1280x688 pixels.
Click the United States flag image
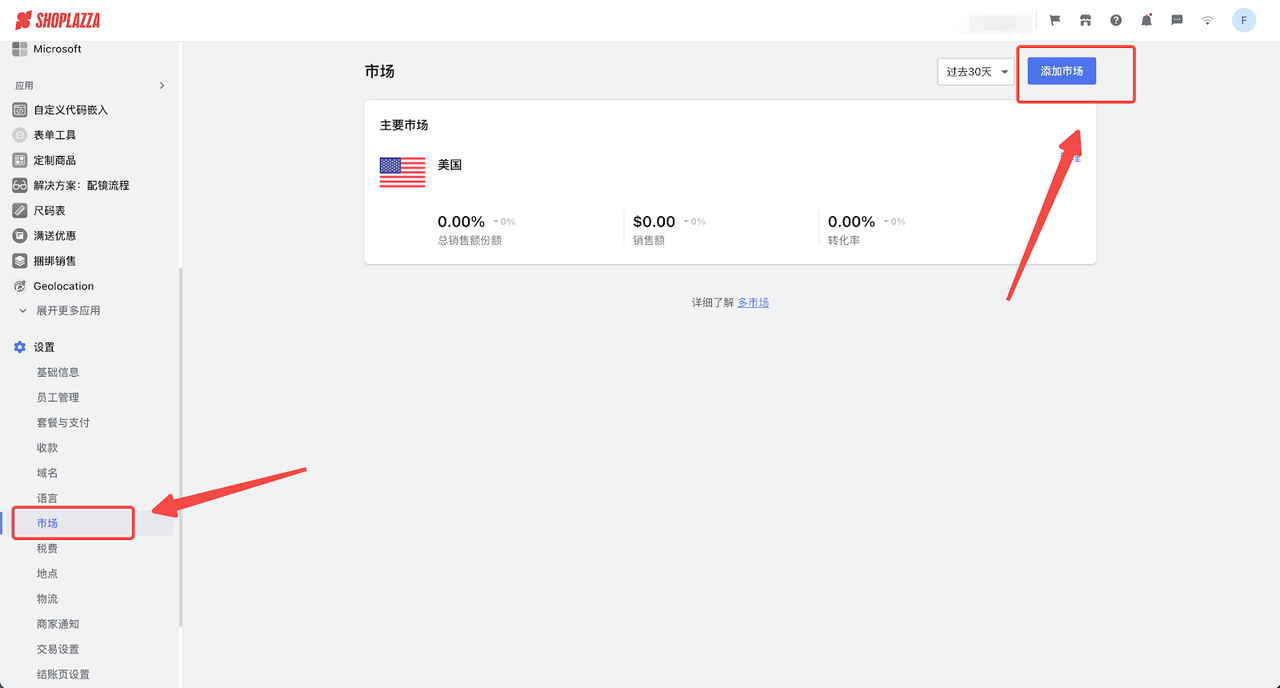(402, 172)
